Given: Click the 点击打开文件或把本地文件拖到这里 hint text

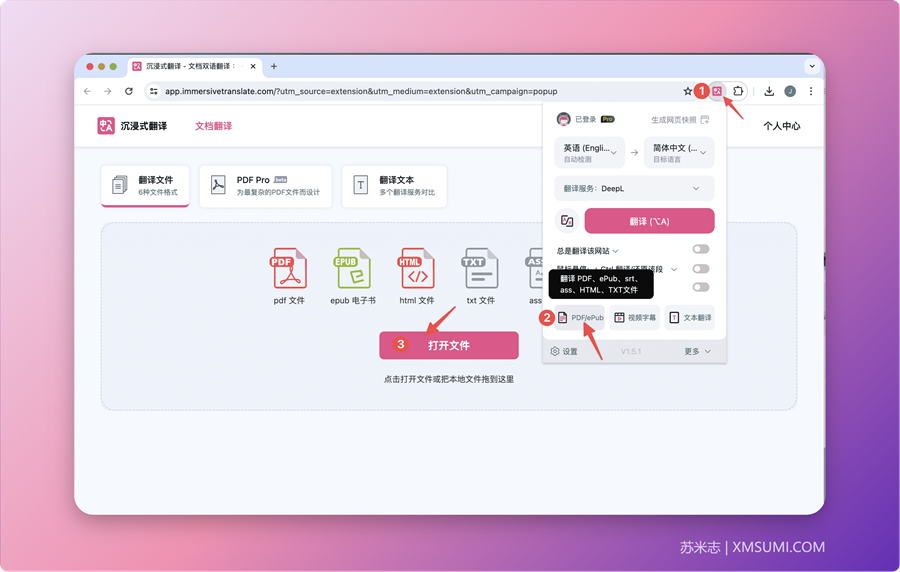Looking at the screenshot, I should point(449,379).
